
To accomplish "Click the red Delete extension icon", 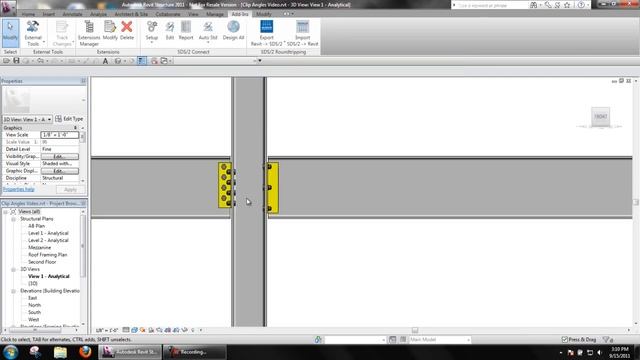I will click(x=127, y=27).
